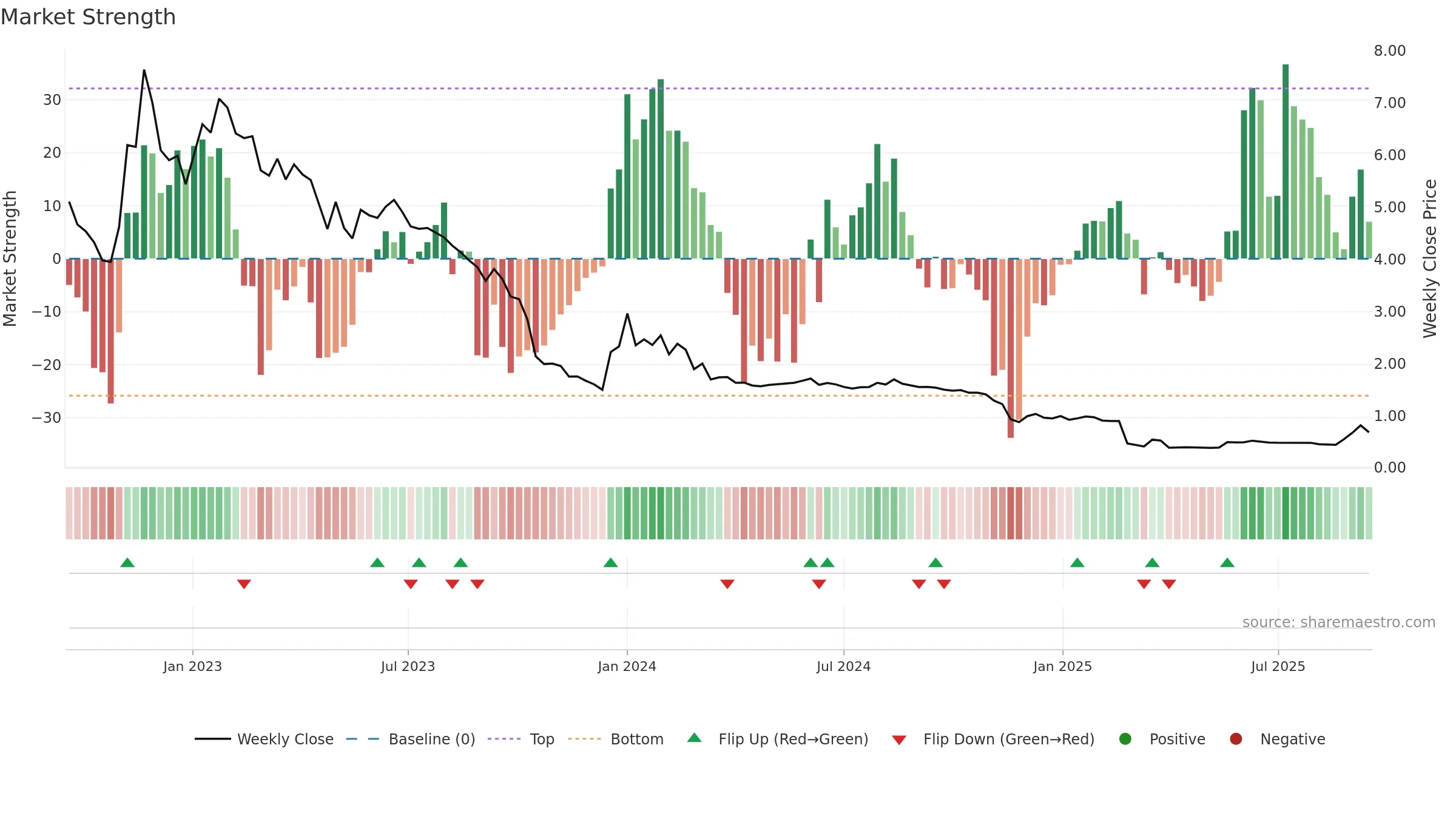Click the Jan 2024 axis label

pyautogui.click(x=627, y=666)
